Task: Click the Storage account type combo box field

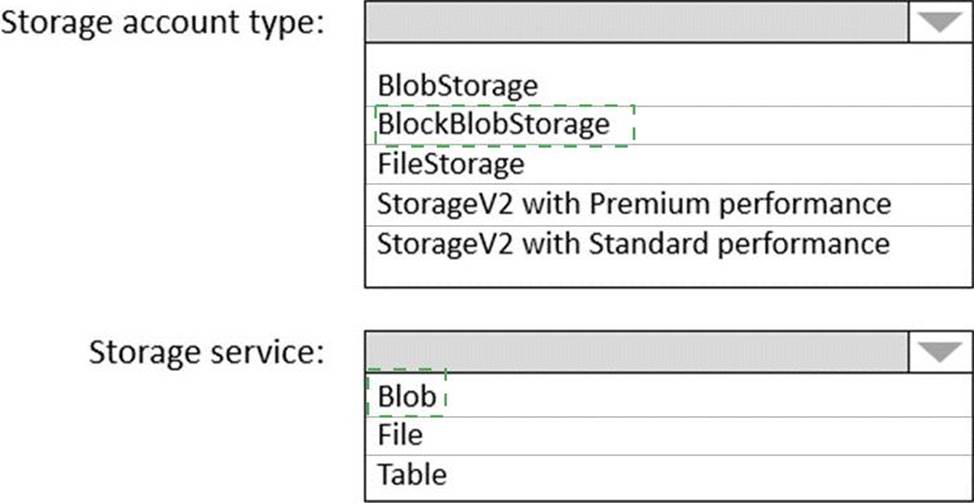Action: pyautogui.click(x=637, y=24)
